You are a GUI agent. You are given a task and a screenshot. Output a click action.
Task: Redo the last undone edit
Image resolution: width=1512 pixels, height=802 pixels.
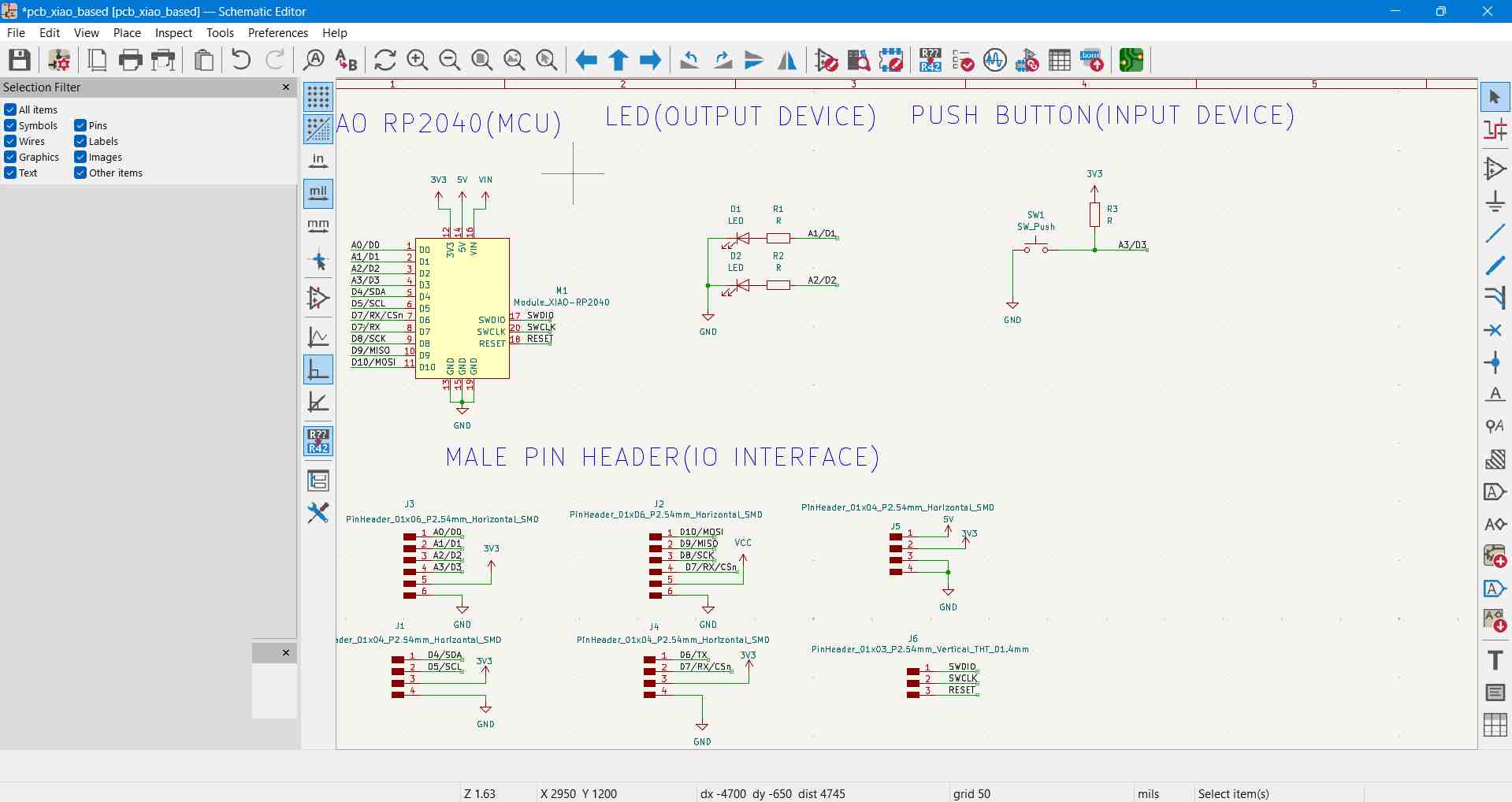coord(275,60)
